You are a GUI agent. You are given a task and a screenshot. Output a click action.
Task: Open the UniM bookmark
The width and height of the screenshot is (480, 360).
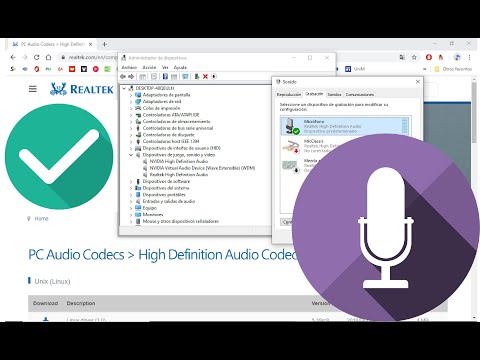[x=355, y=69]
